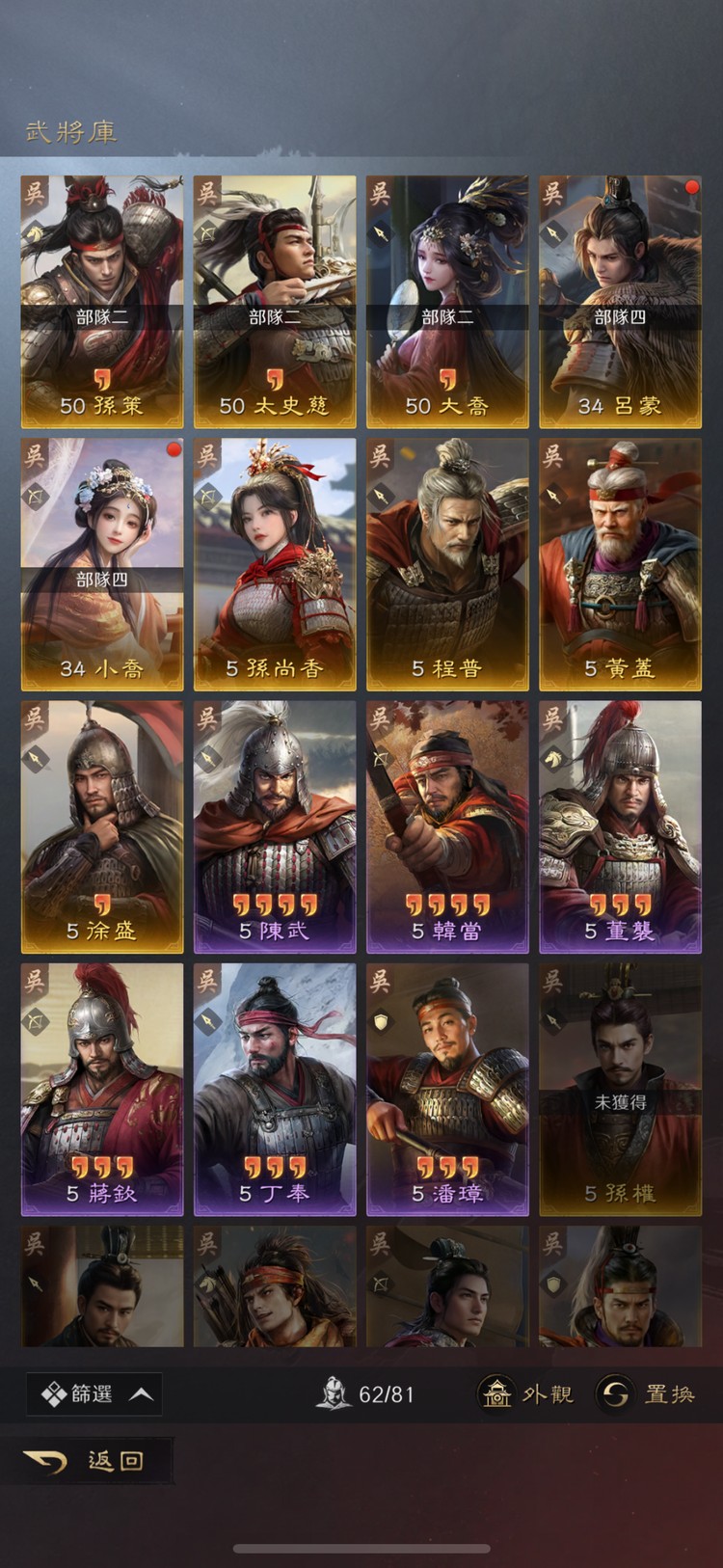
Task: Tap the 62/81 general count label
Action: (x=387, y=1394)
